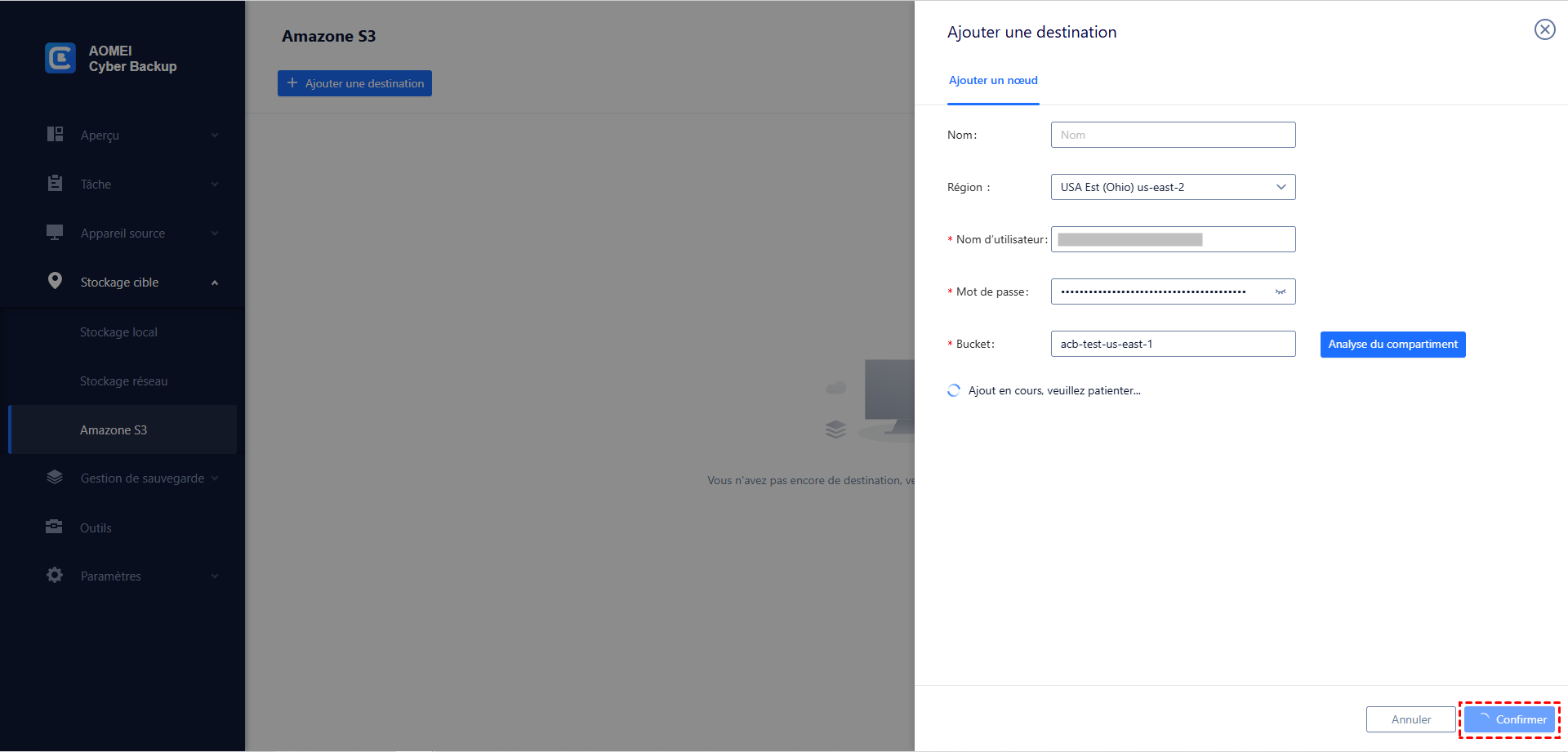Click the Mot de passe field
Viewport: 1568px width, 752px height.
(x=1173, y=291)
